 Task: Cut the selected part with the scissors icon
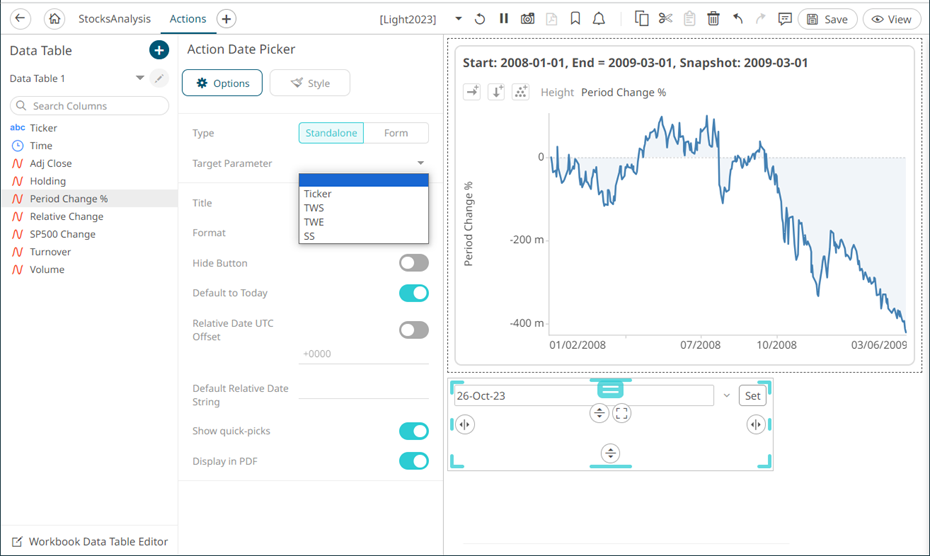(x=665, y=19)
